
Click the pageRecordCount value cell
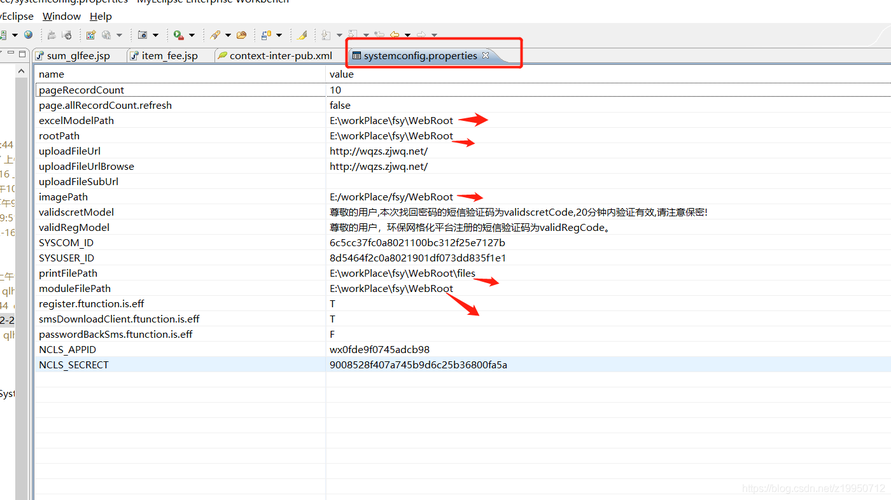[336, 90]
